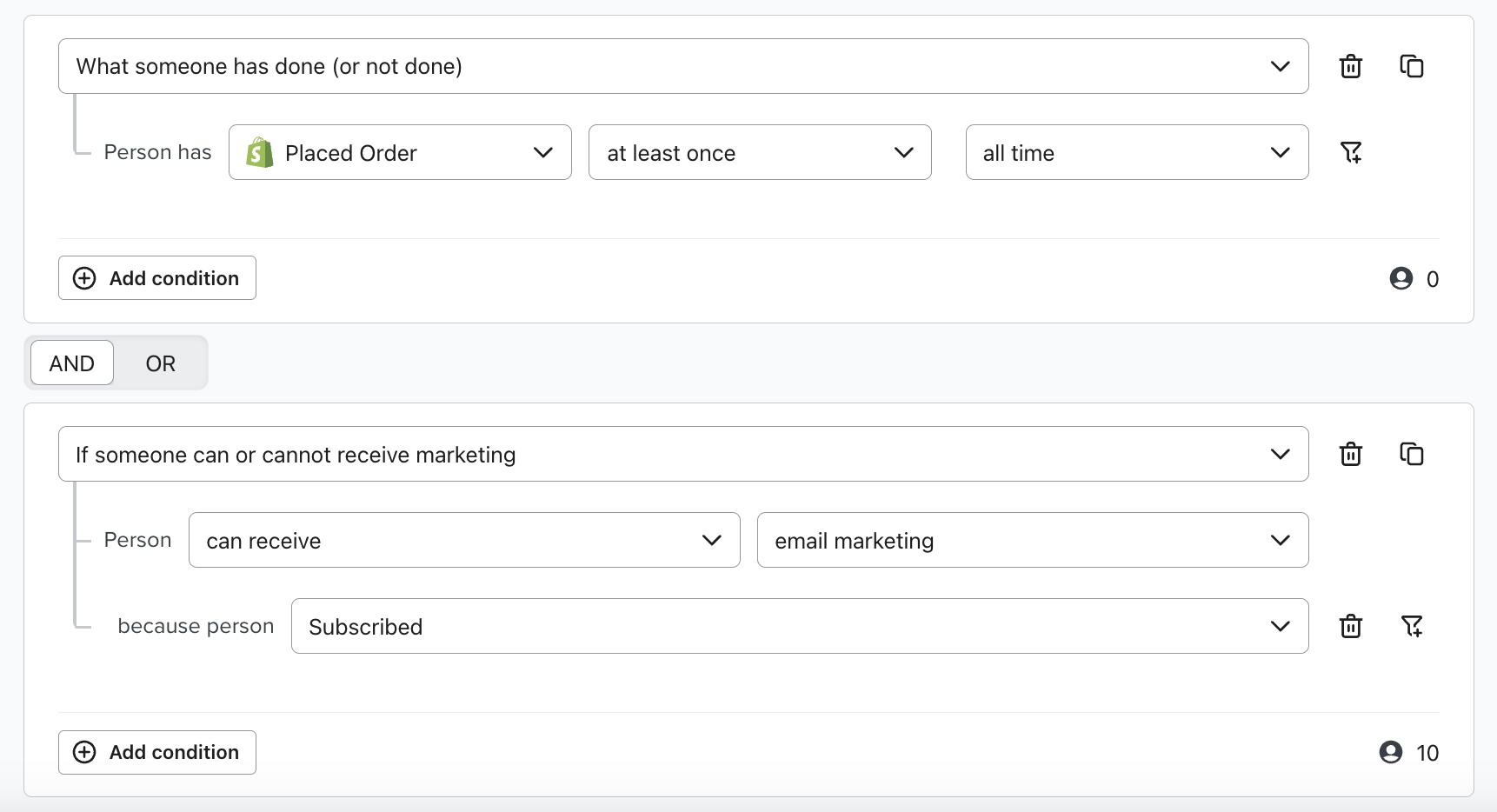
Task: Open the filter icon next to 'all time'
Action: point(1353,152)
